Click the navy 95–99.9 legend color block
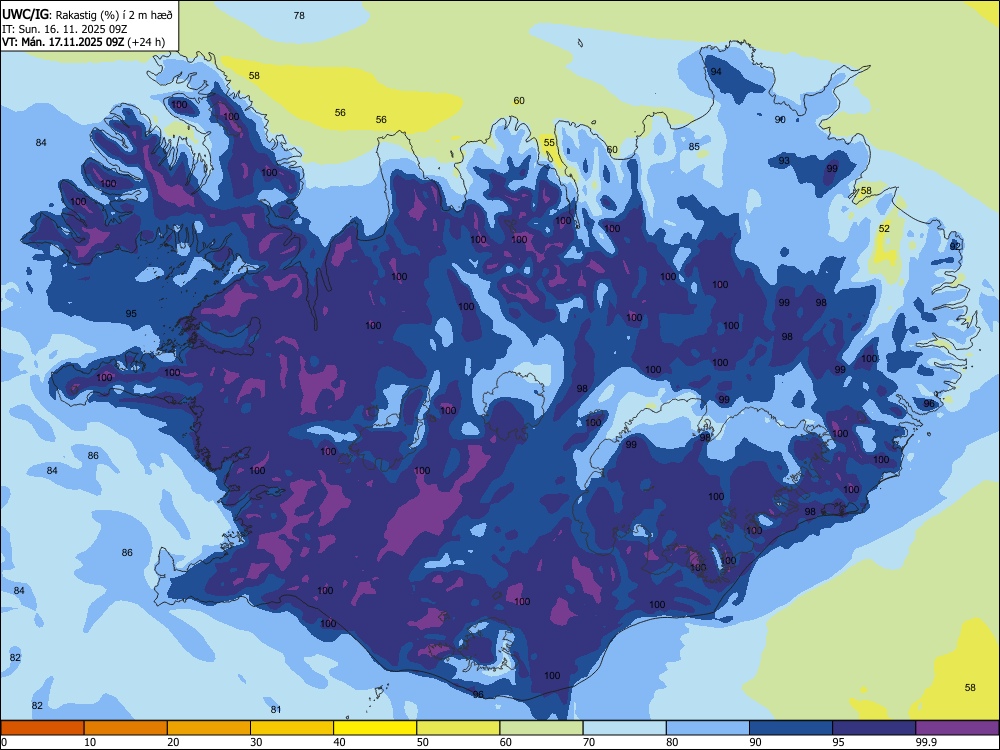 pos(874,728)
